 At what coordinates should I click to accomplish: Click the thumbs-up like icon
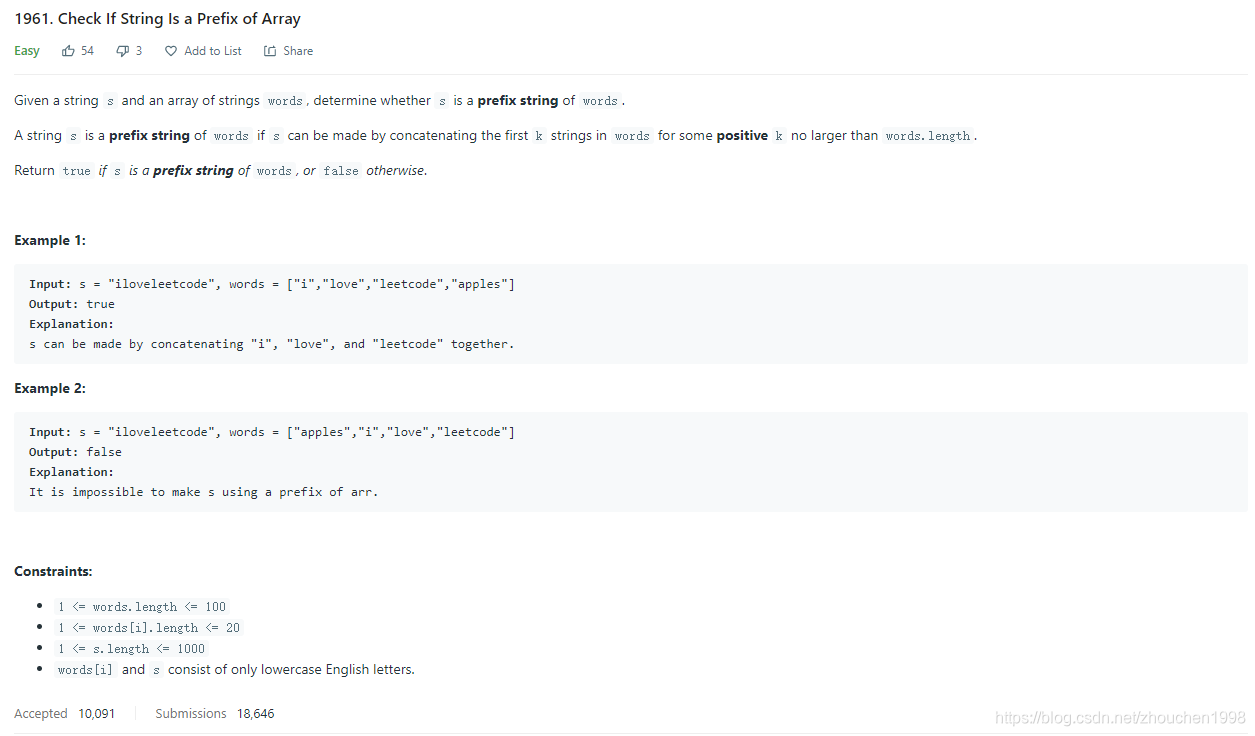coord(68,51)
